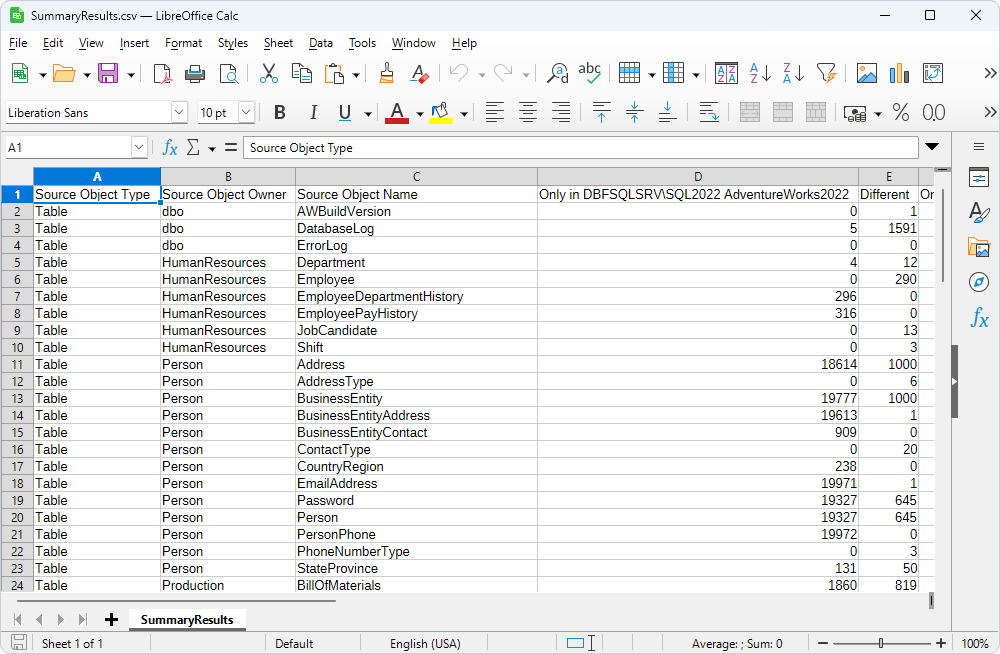
Task: Redo the last undone action
Action: [x=503, y=73]
